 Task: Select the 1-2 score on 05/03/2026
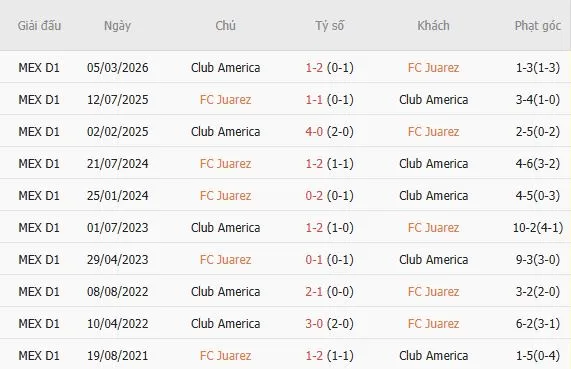tap(314, 68)
